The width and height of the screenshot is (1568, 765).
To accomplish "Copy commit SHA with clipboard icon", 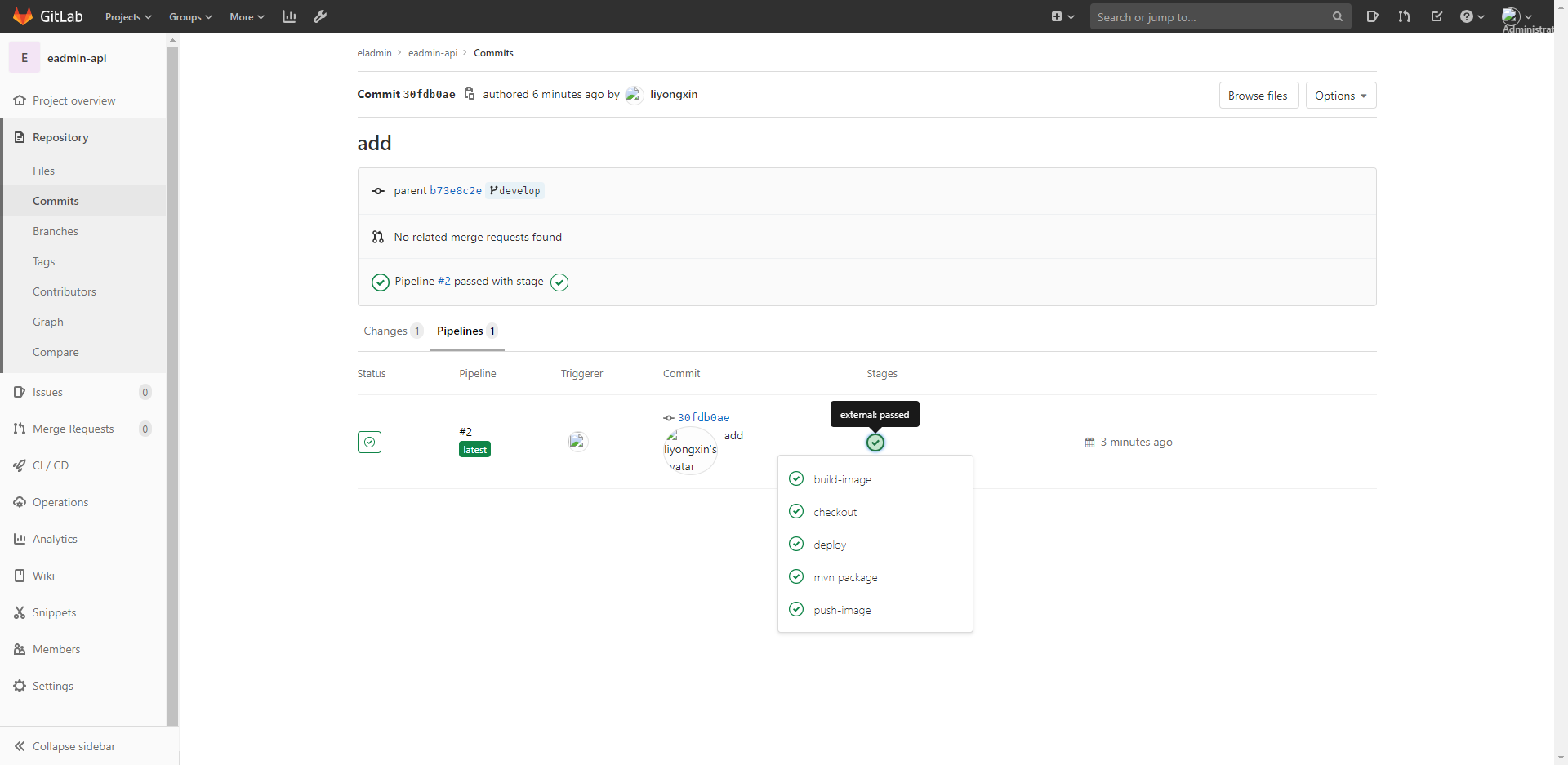I will [470, 94].
